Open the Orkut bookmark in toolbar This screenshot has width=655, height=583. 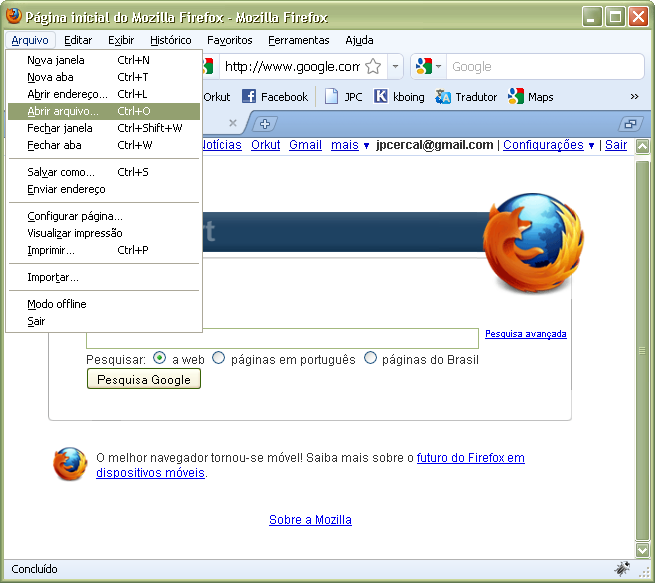[216, 97]
